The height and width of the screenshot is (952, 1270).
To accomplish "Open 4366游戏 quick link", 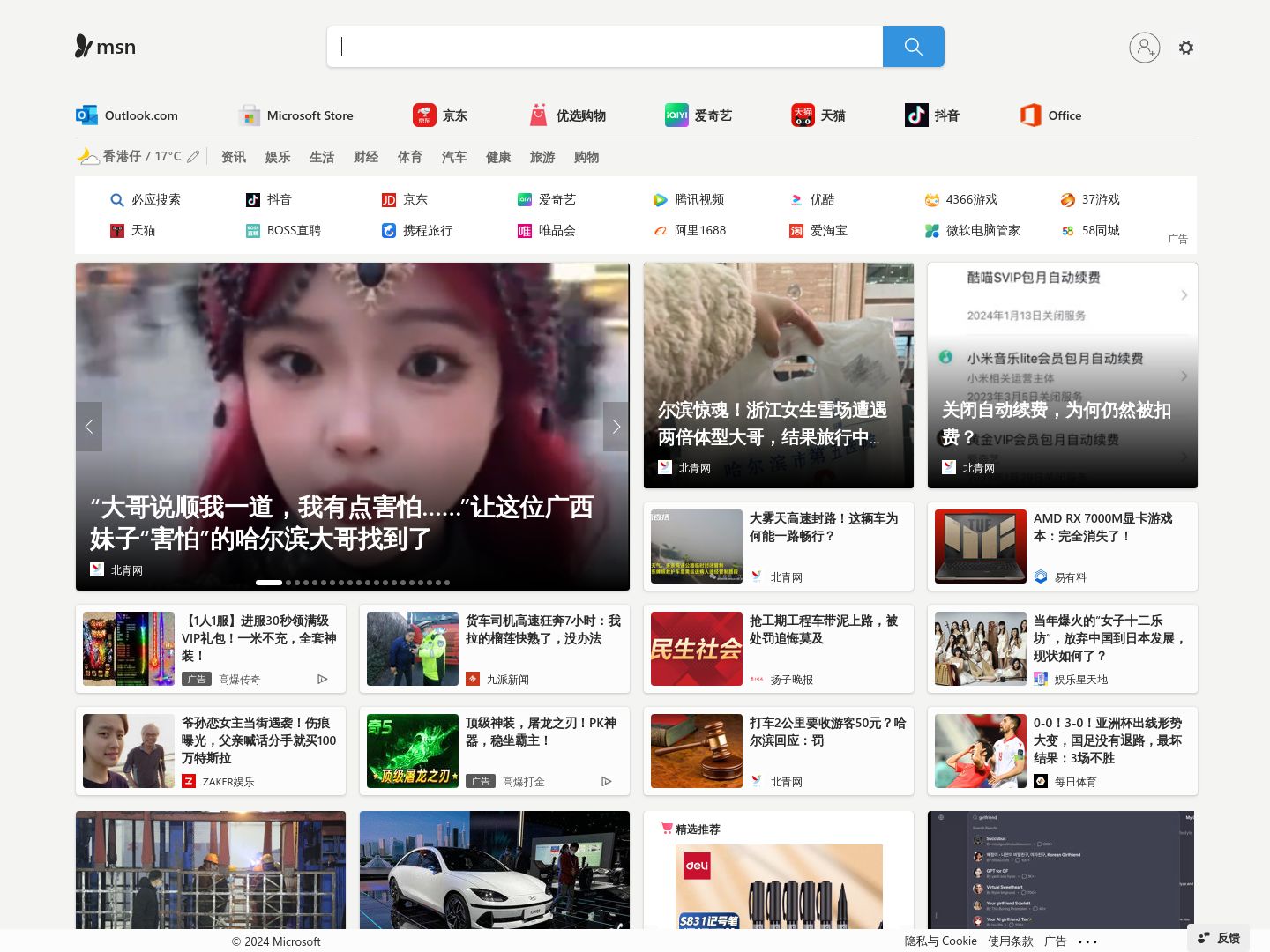I will coord(961,200).
